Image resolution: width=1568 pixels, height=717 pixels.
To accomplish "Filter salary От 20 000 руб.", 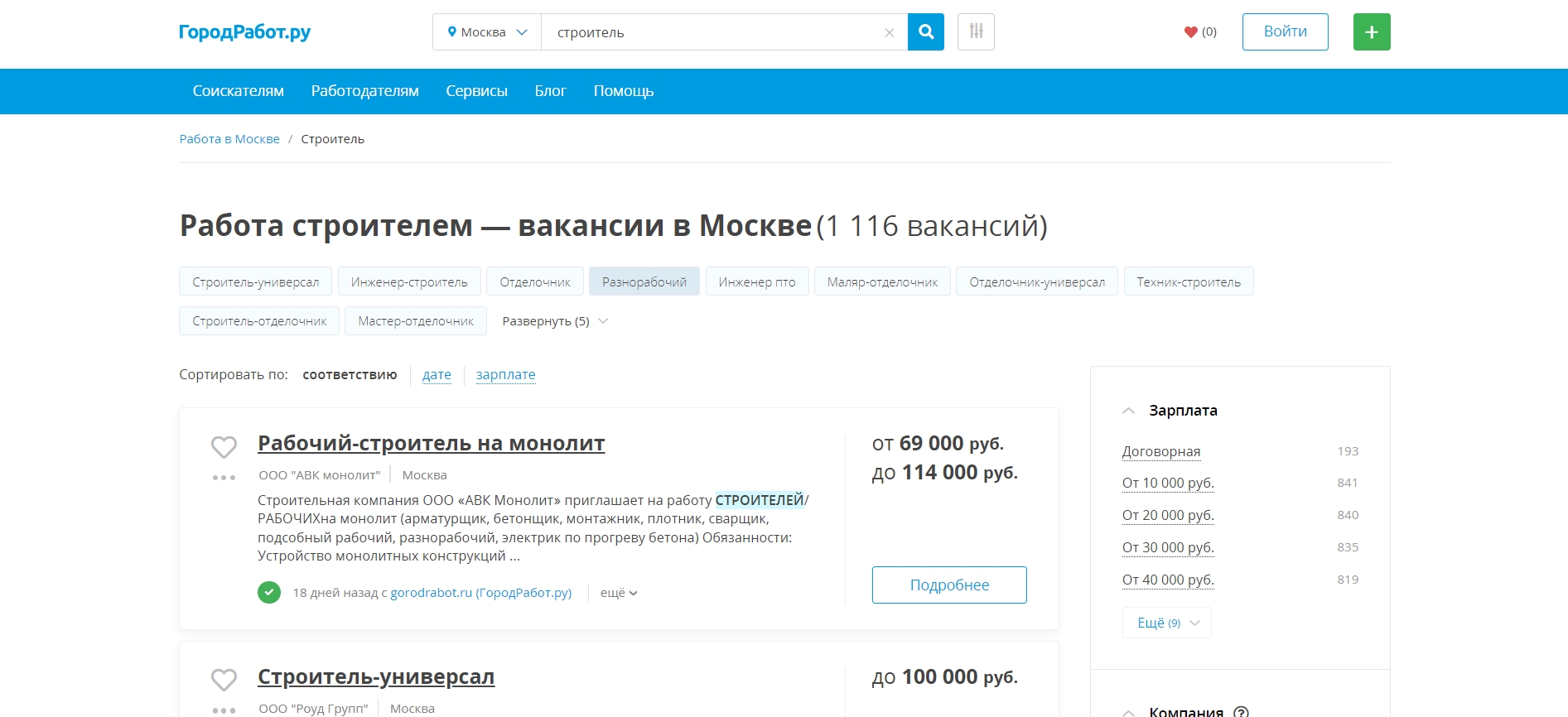I will point(1168,515).
